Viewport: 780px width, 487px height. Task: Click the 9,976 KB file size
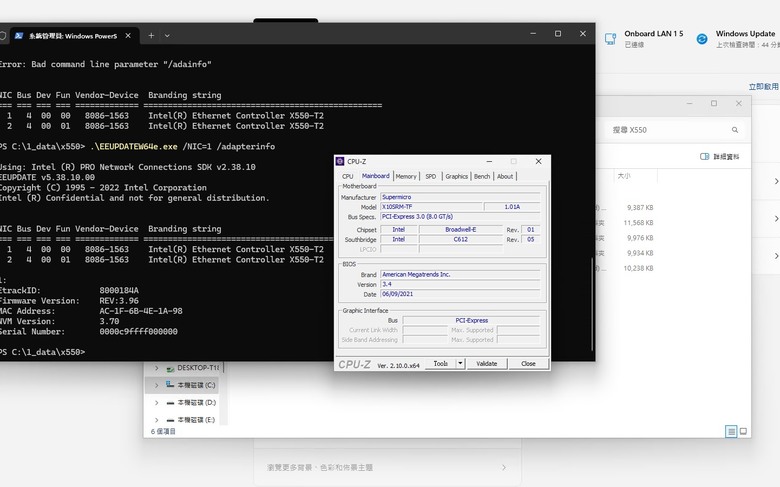[640, 238]
